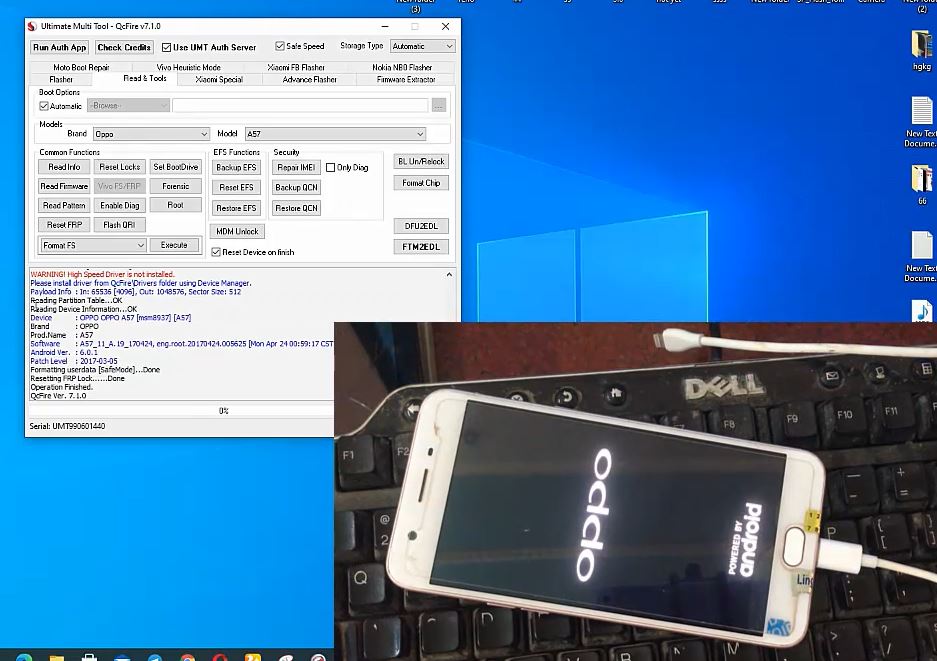The height and width of the screenshot is (661, 937).
Task: Toggle the Safe Speed checkbox
Action: [279, 46]
